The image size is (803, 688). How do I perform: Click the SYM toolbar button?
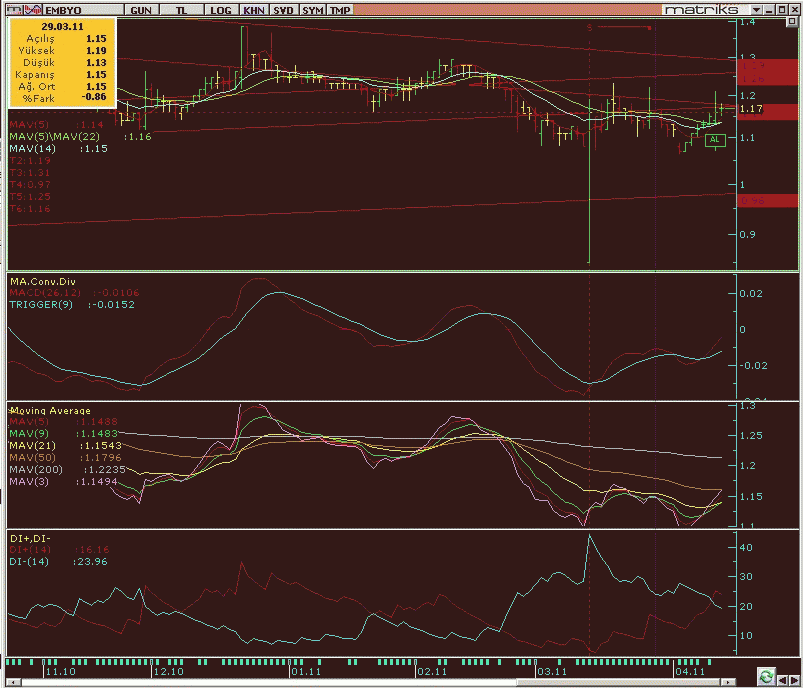pyautogui.click(x=312, y=10)
